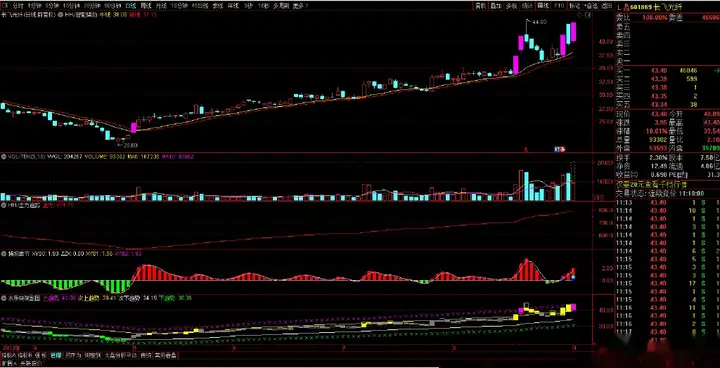Click the 统计 statistics button
The height and width of the screenshot is (368, 720).
click(527, 6)
